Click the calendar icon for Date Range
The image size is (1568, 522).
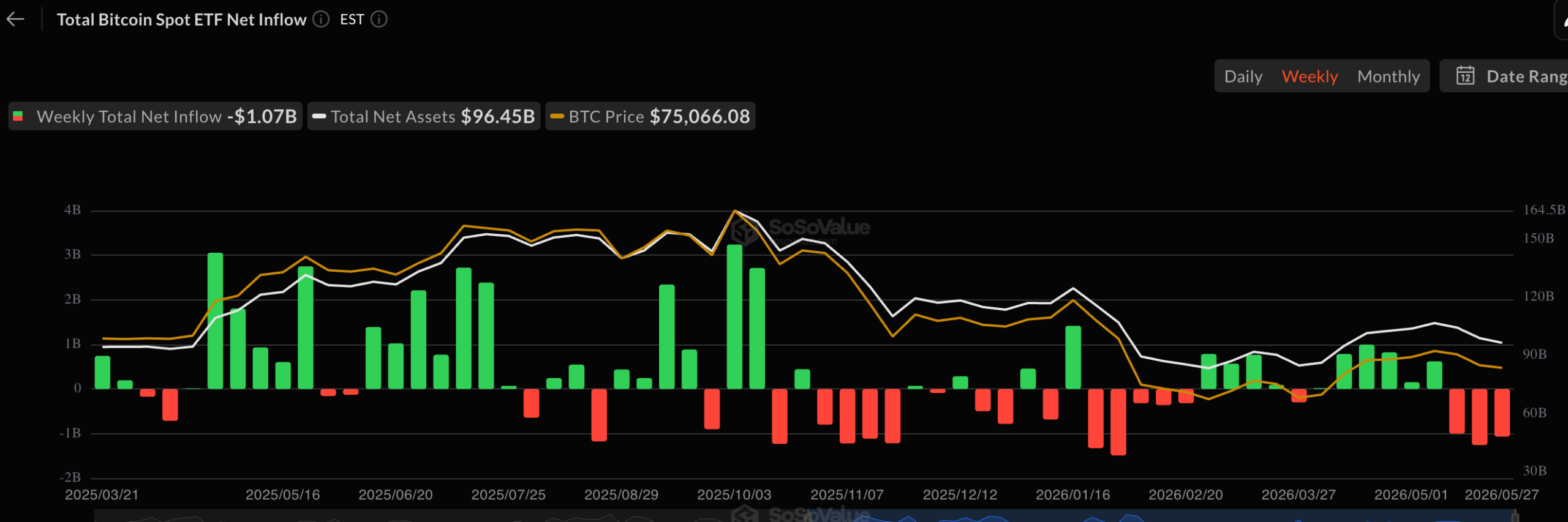[x=1465, y=76]
